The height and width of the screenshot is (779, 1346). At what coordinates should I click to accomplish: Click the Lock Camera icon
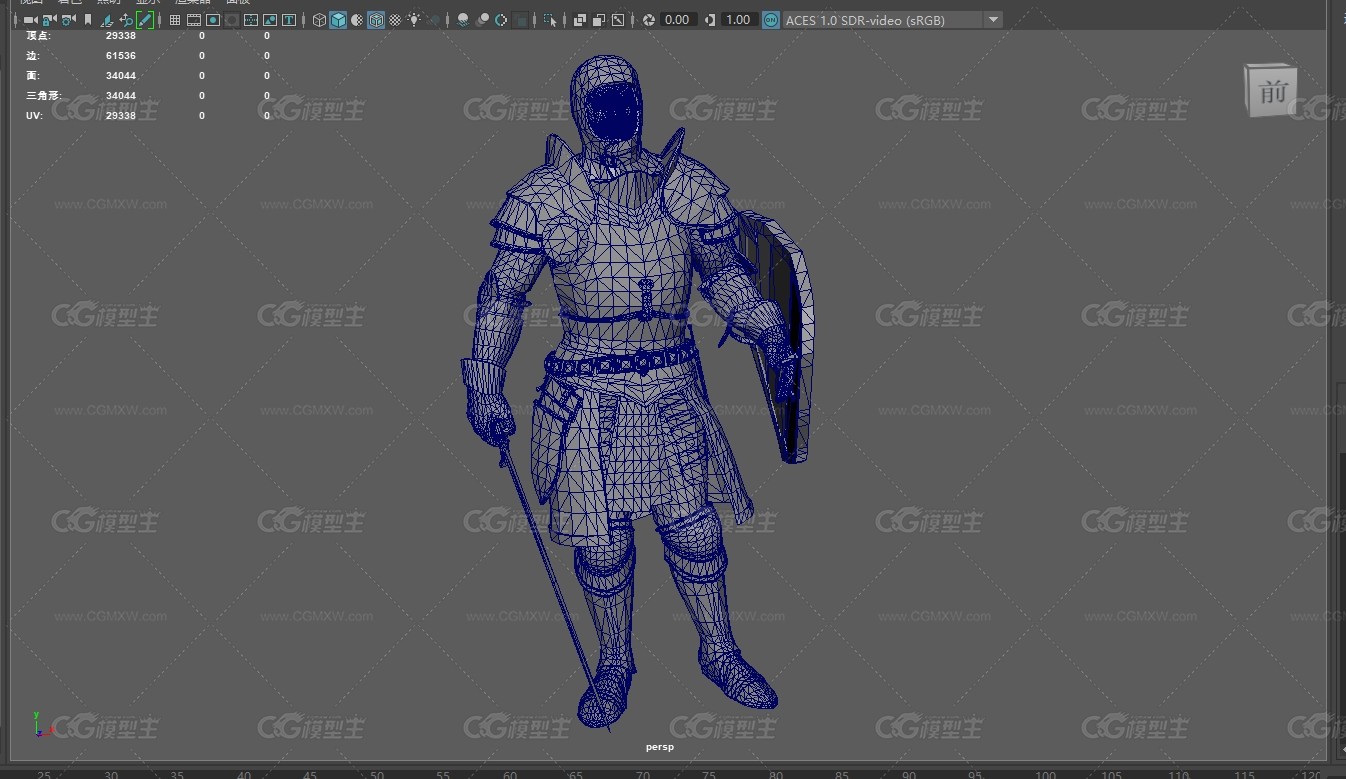click(49, 20)
